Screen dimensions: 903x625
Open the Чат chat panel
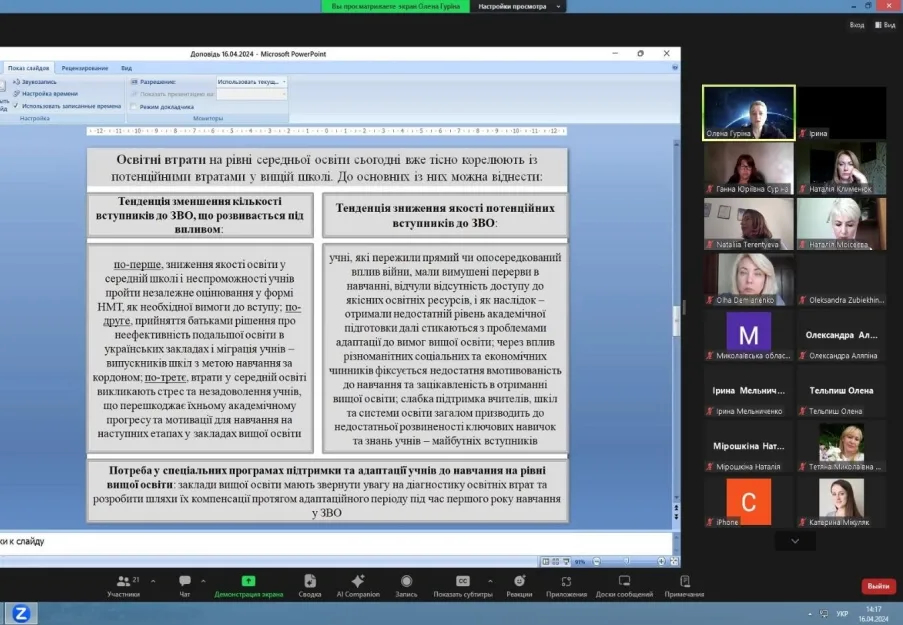point(185,584)
